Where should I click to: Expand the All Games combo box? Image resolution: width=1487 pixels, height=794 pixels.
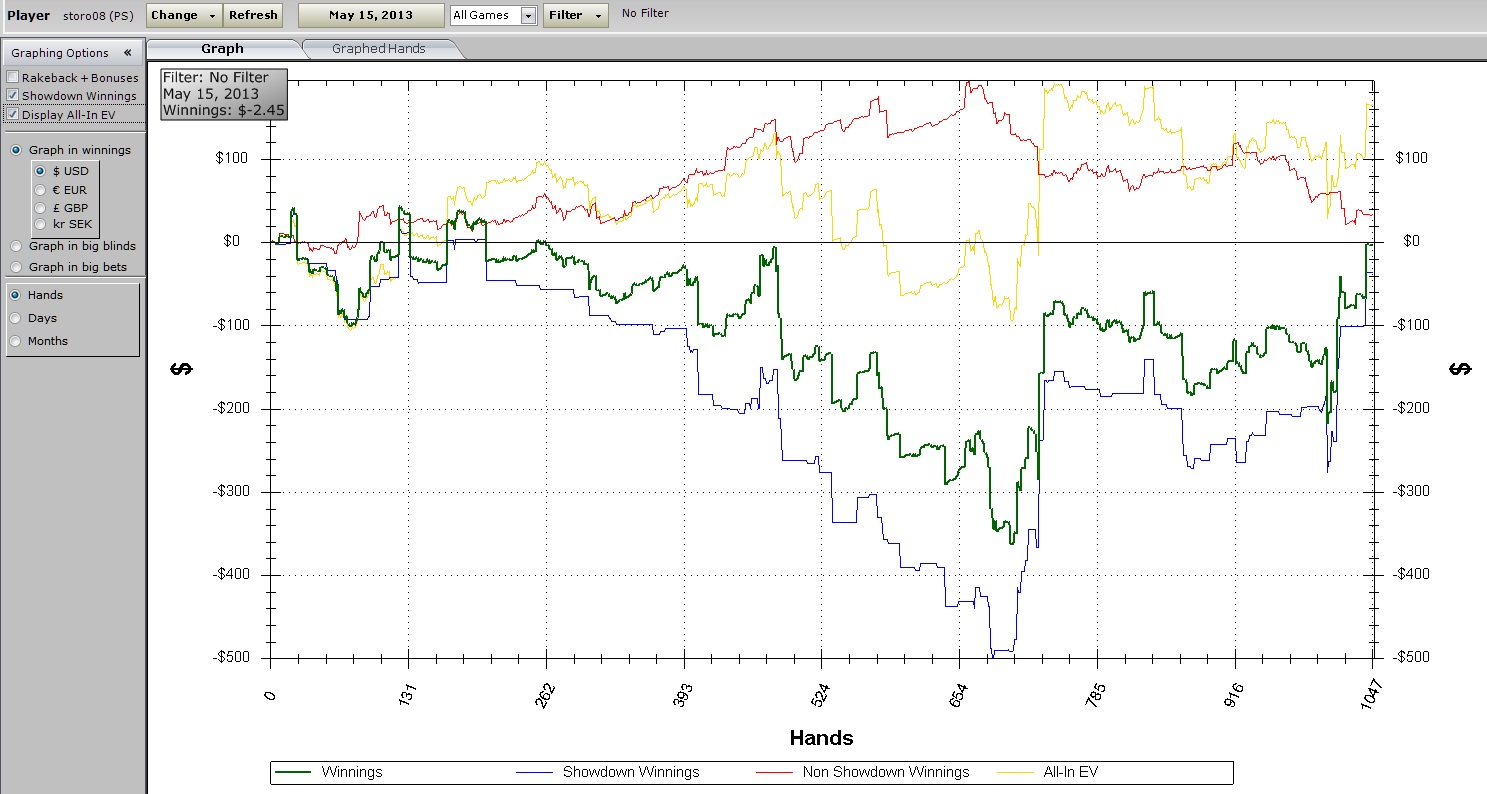click(x=528, y=16)
